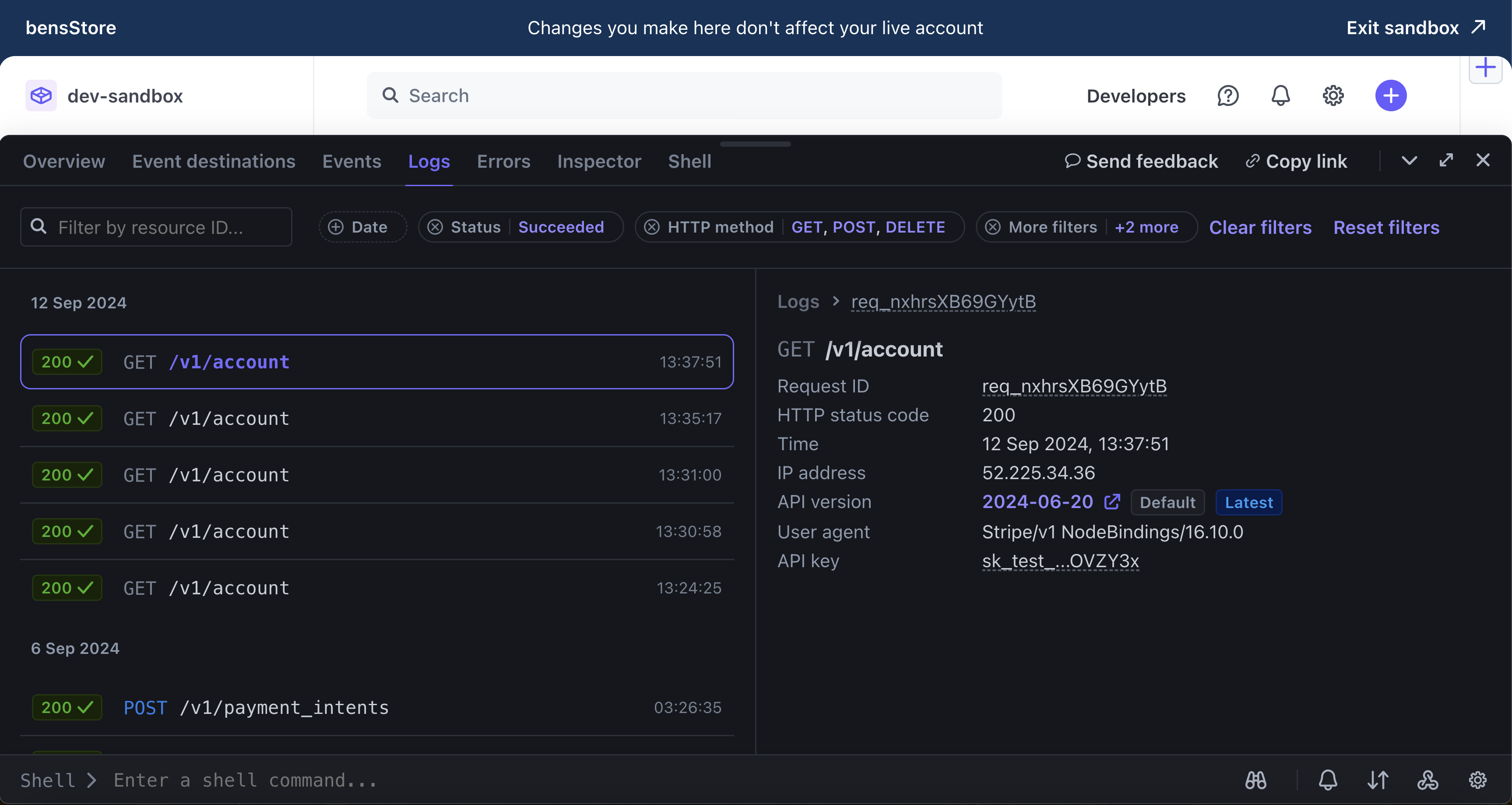The height and width of the screenshot is (805, 1512).
Task: Open the Status Succeeded filter dropdown
Action: tap(561, 226)
